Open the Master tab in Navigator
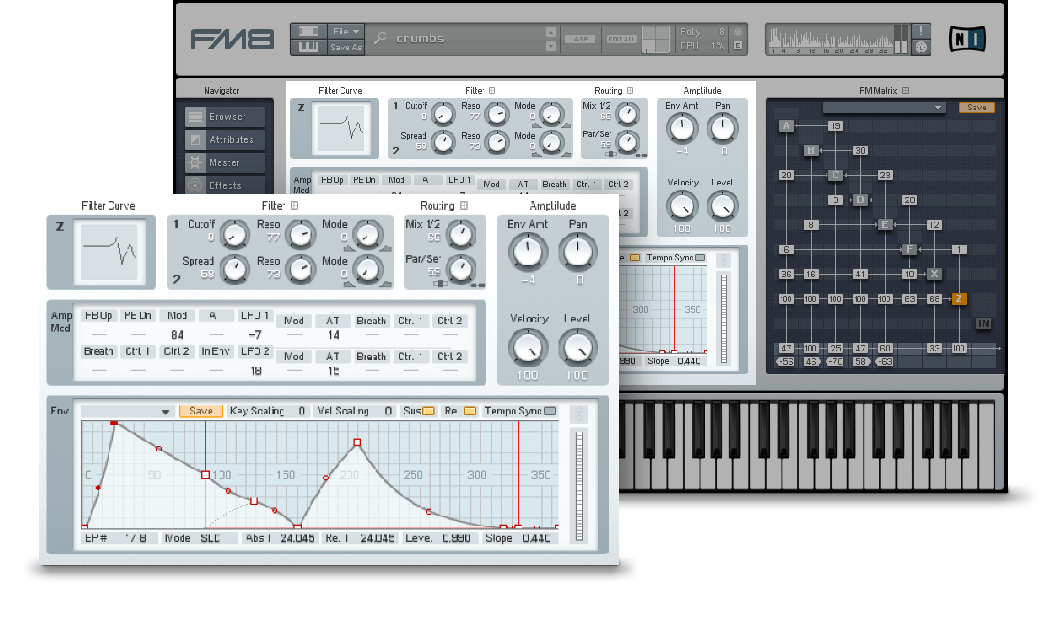This screenshot has height=640, width=1040. pos(225,162)
